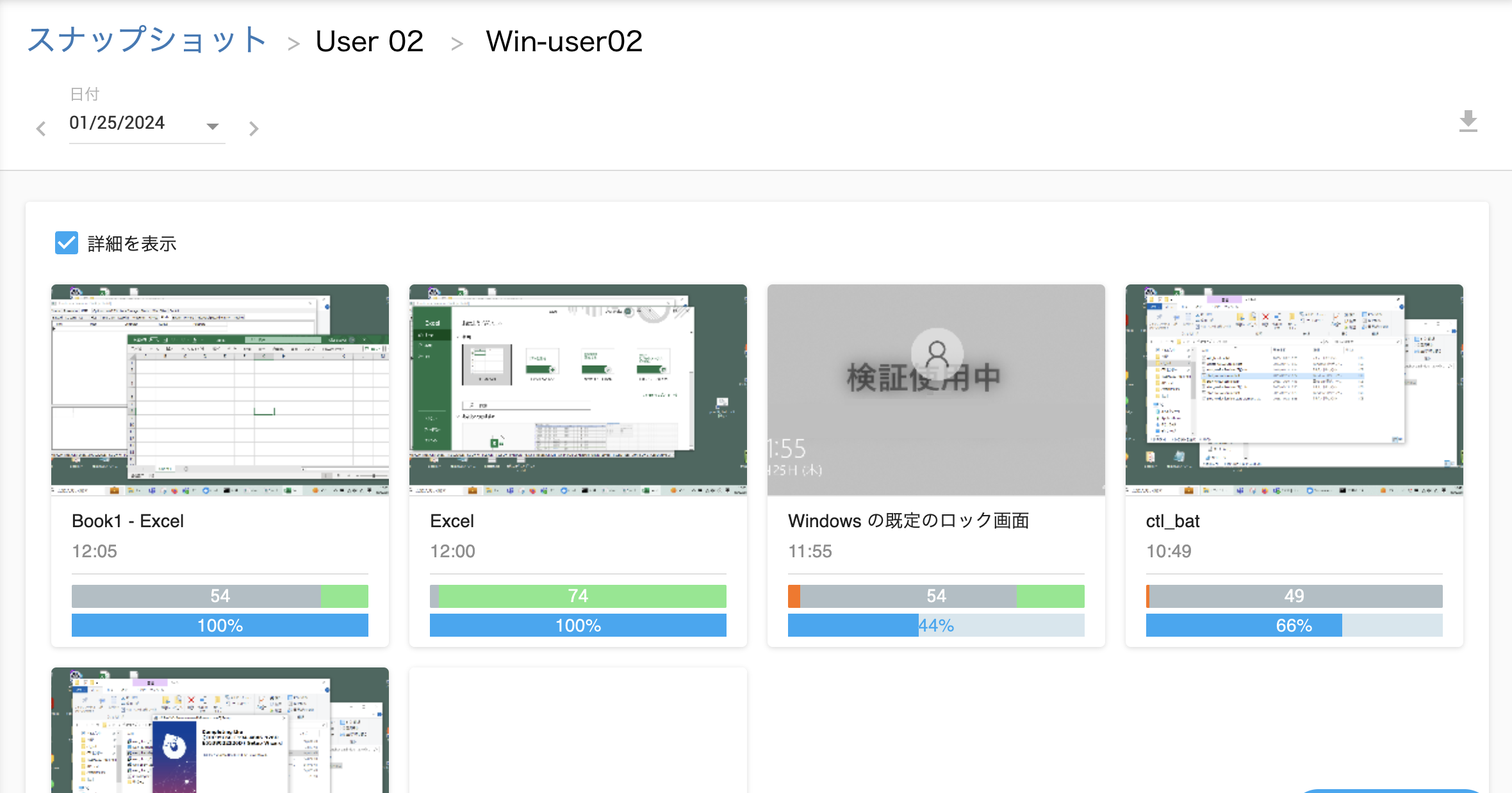Click the 100% bar on Book1 - Excel card
1512x793 pixels.
[220, 625]
